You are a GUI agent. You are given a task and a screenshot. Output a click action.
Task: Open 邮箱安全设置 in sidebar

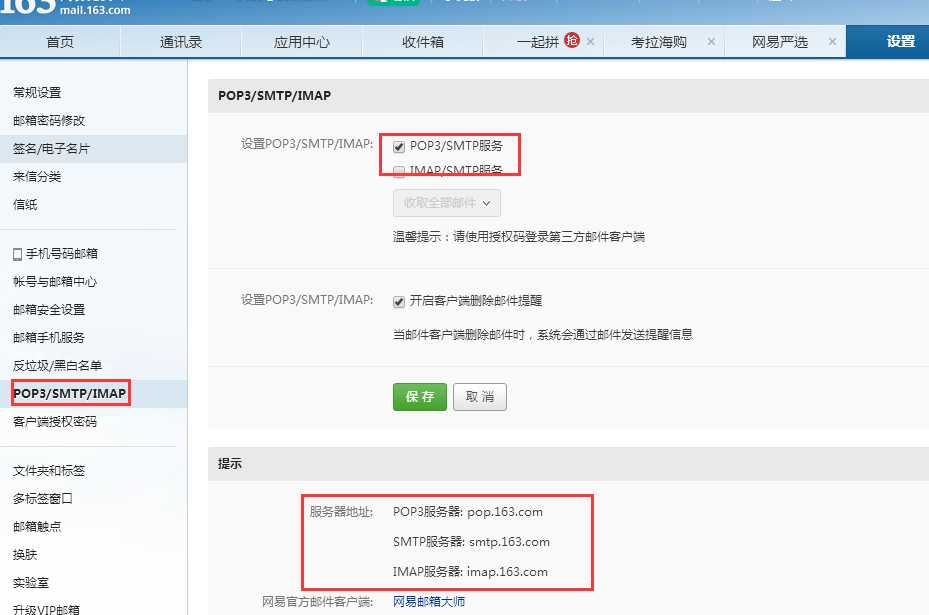[x=49, y=309]
